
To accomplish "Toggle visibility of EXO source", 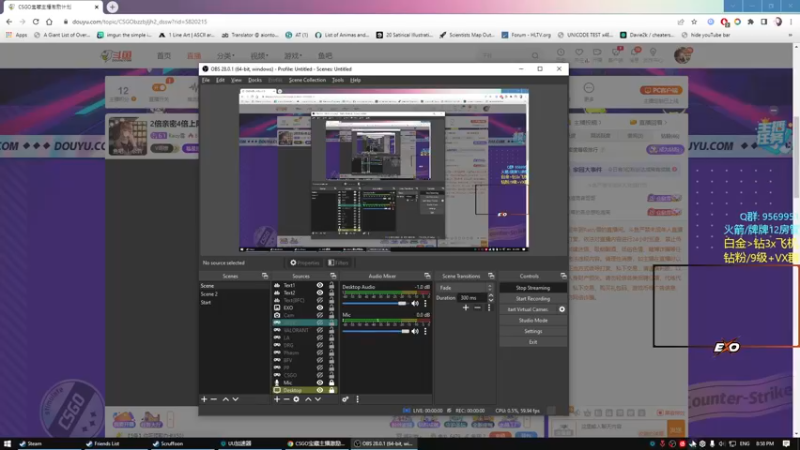I will (320, 308).
